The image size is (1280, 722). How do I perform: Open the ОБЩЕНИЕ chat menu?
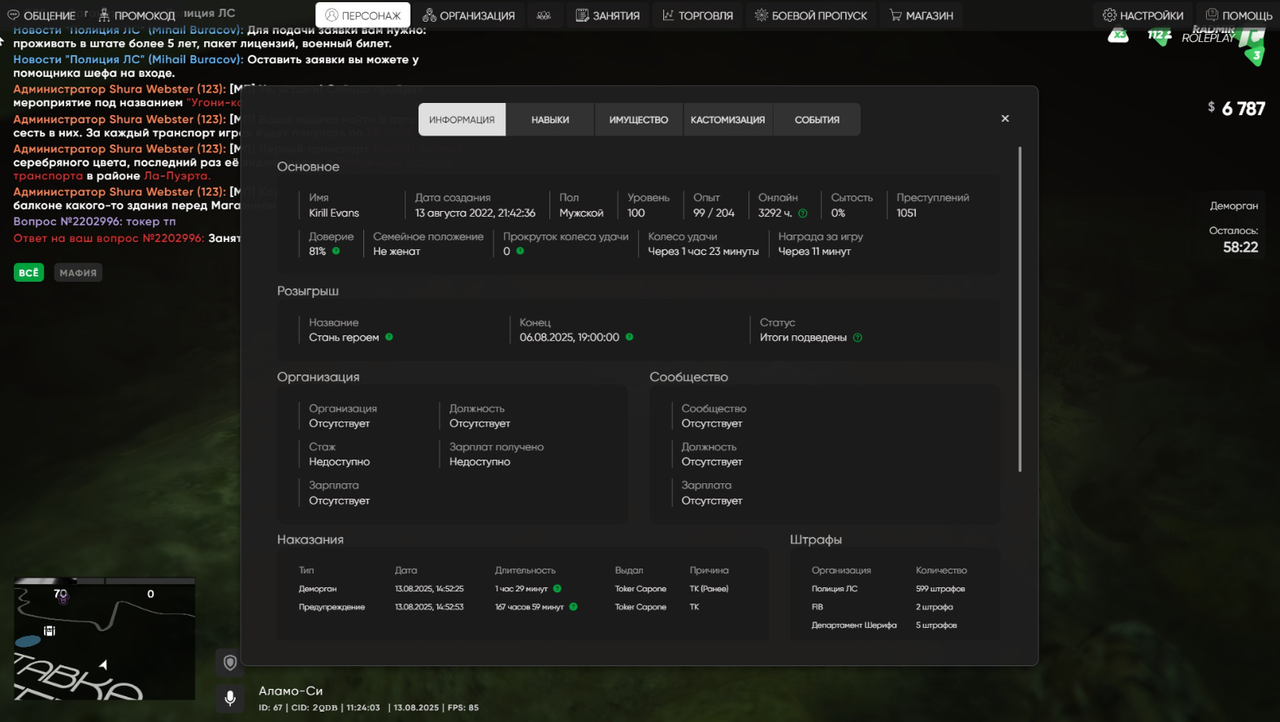coord(42,15)
